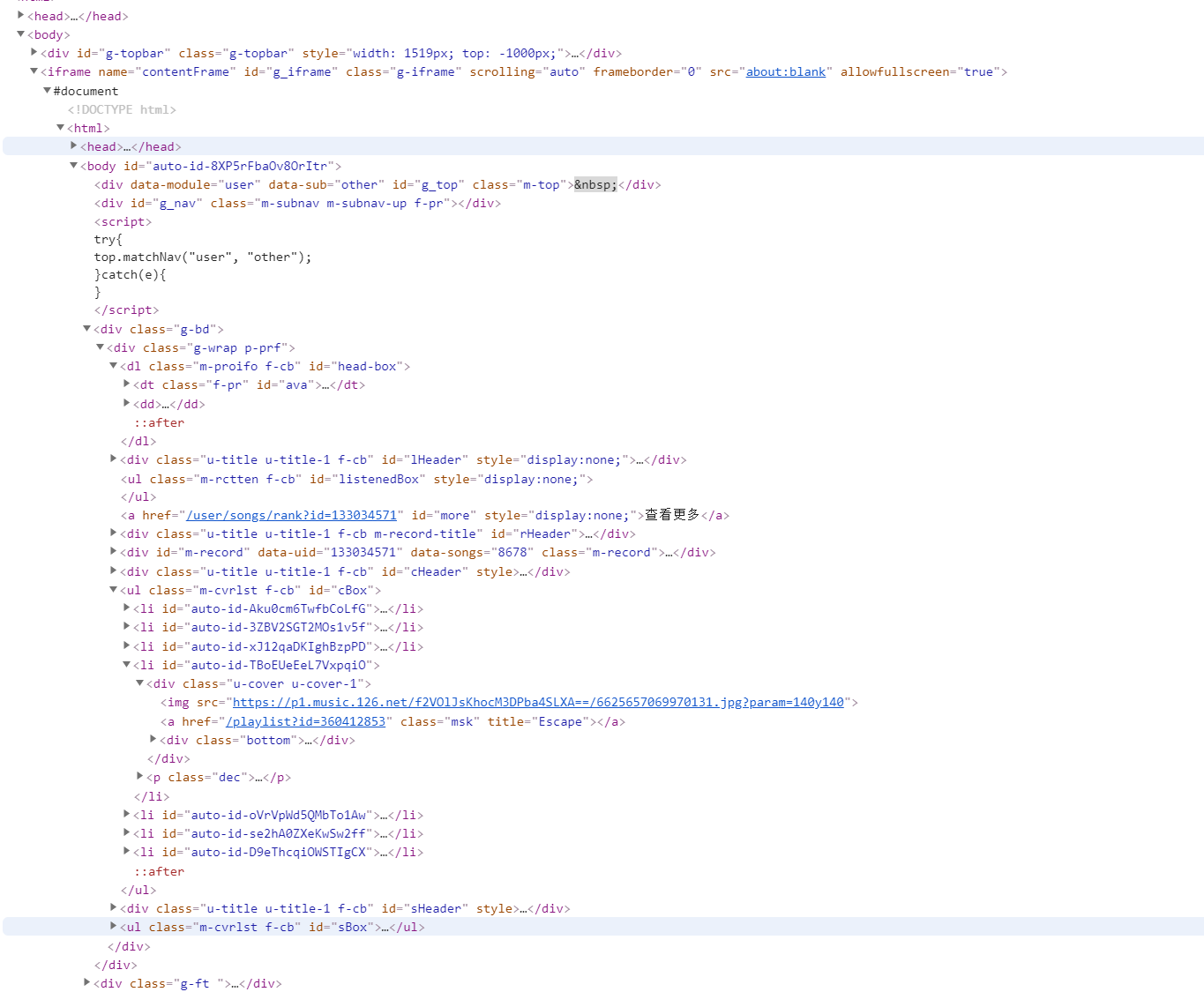The height and width of the screenshot is (992, 1204).
Task: Select the top.matchNav script text line
Action: click(203, 257)
